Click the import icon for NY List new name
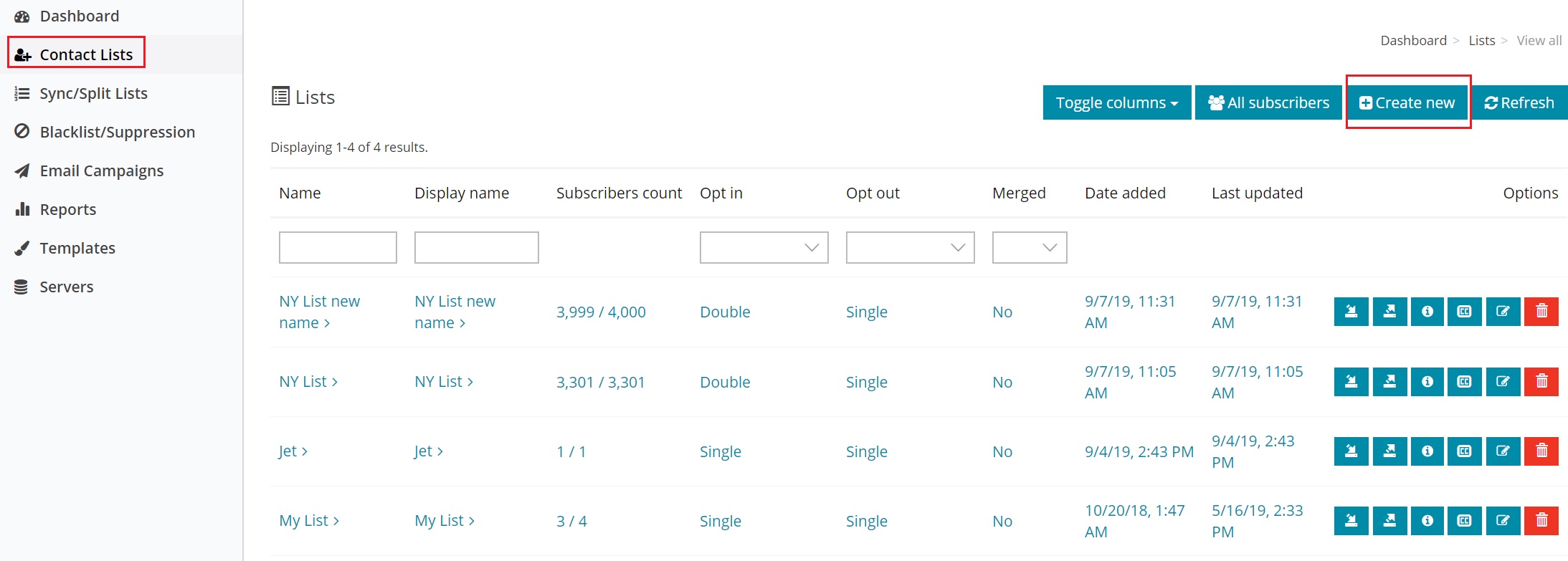The image size is (1568, 561). coord(1351,312)
